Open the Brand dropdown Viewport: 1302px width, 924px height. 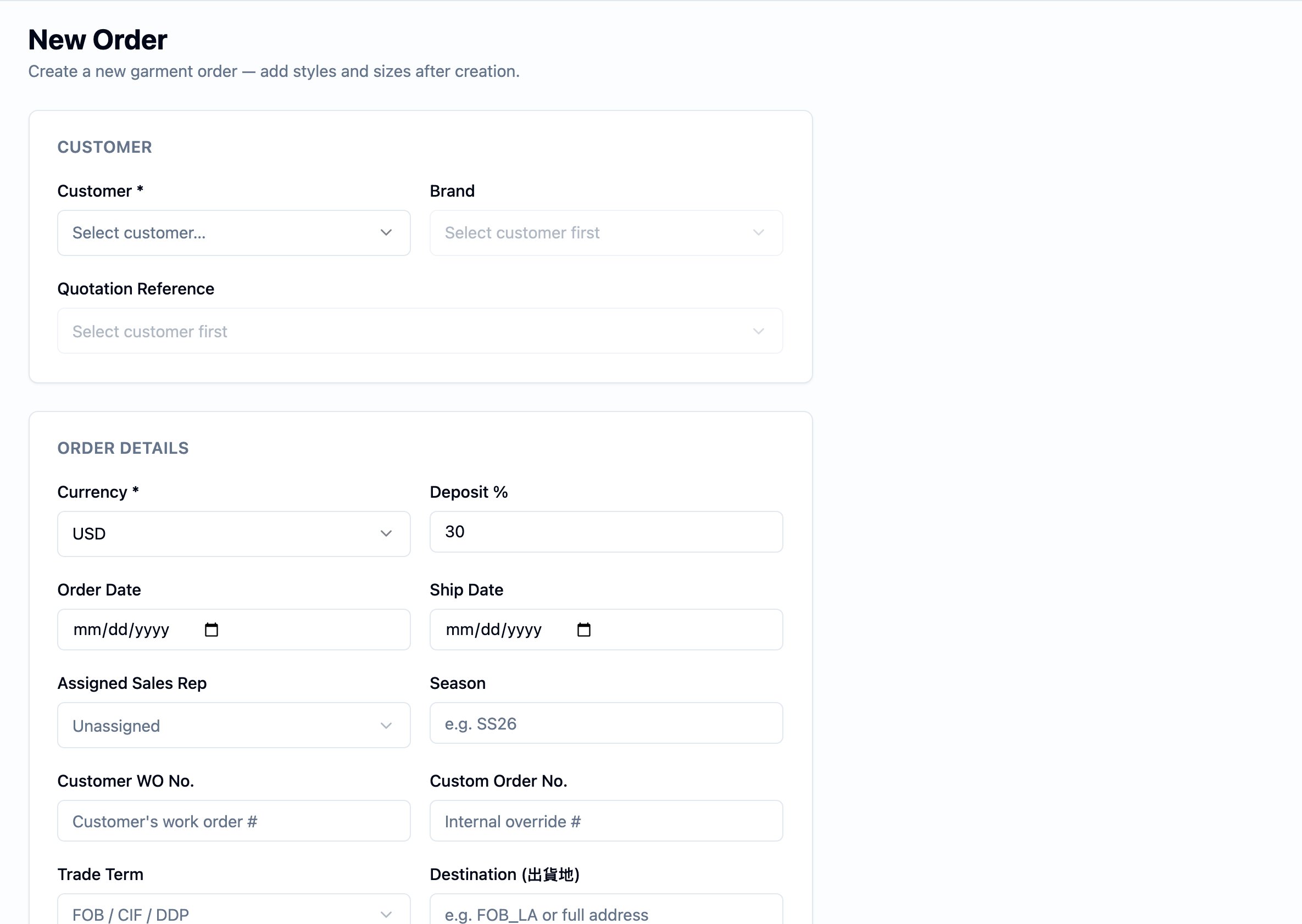point(606,233)
